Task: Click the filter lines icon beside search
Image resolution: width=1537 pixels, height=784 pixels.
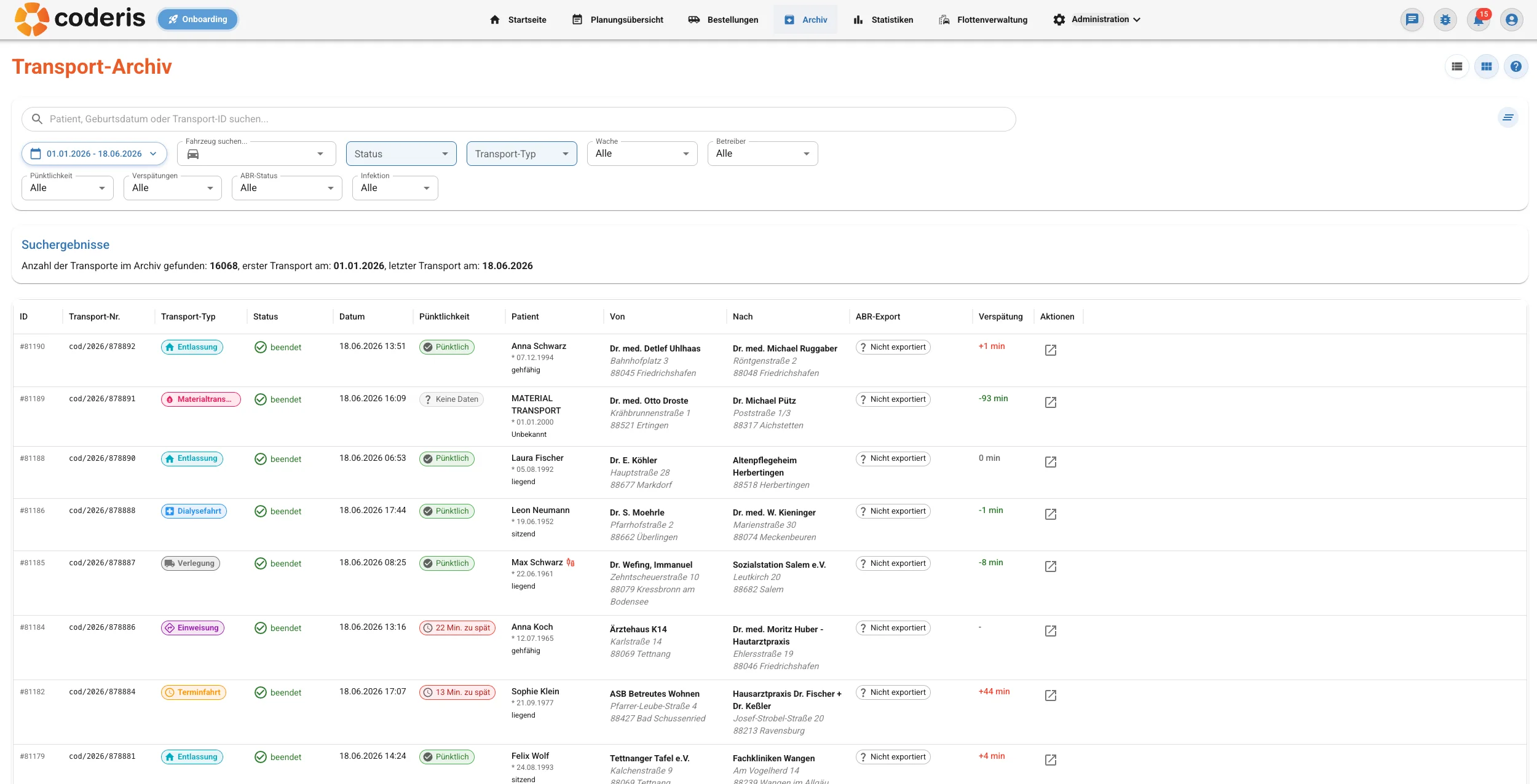Action: point(1508,117)
